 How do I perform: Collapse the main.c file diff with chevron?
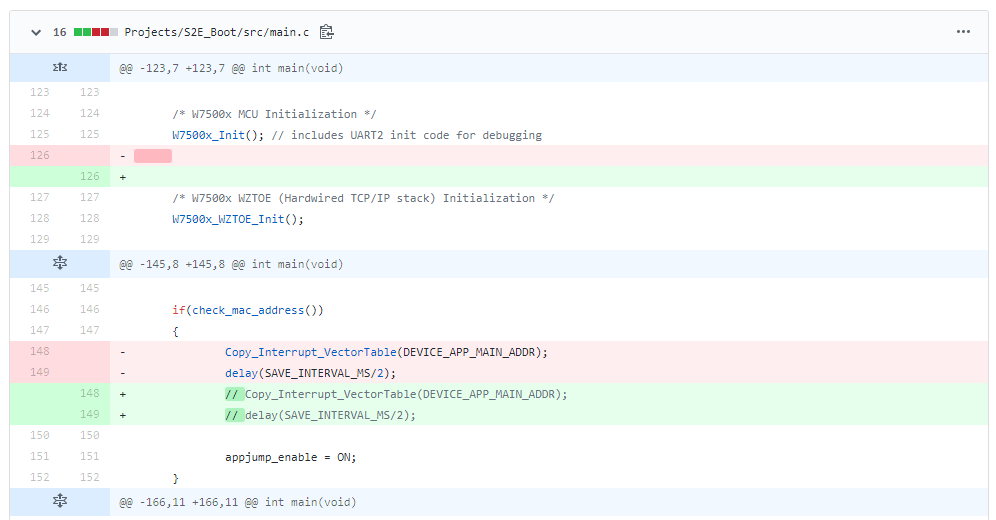point(36,32)
